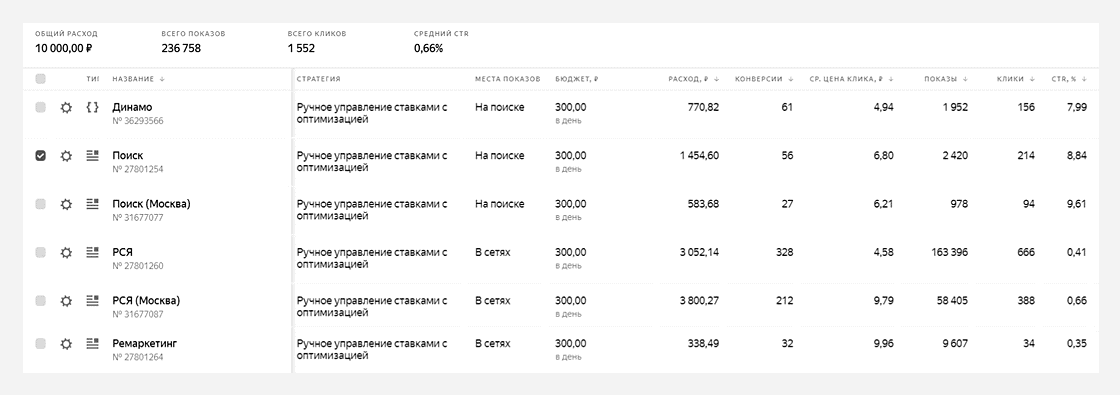
Task: Sort table by Конверсии column
Action: 764,79
